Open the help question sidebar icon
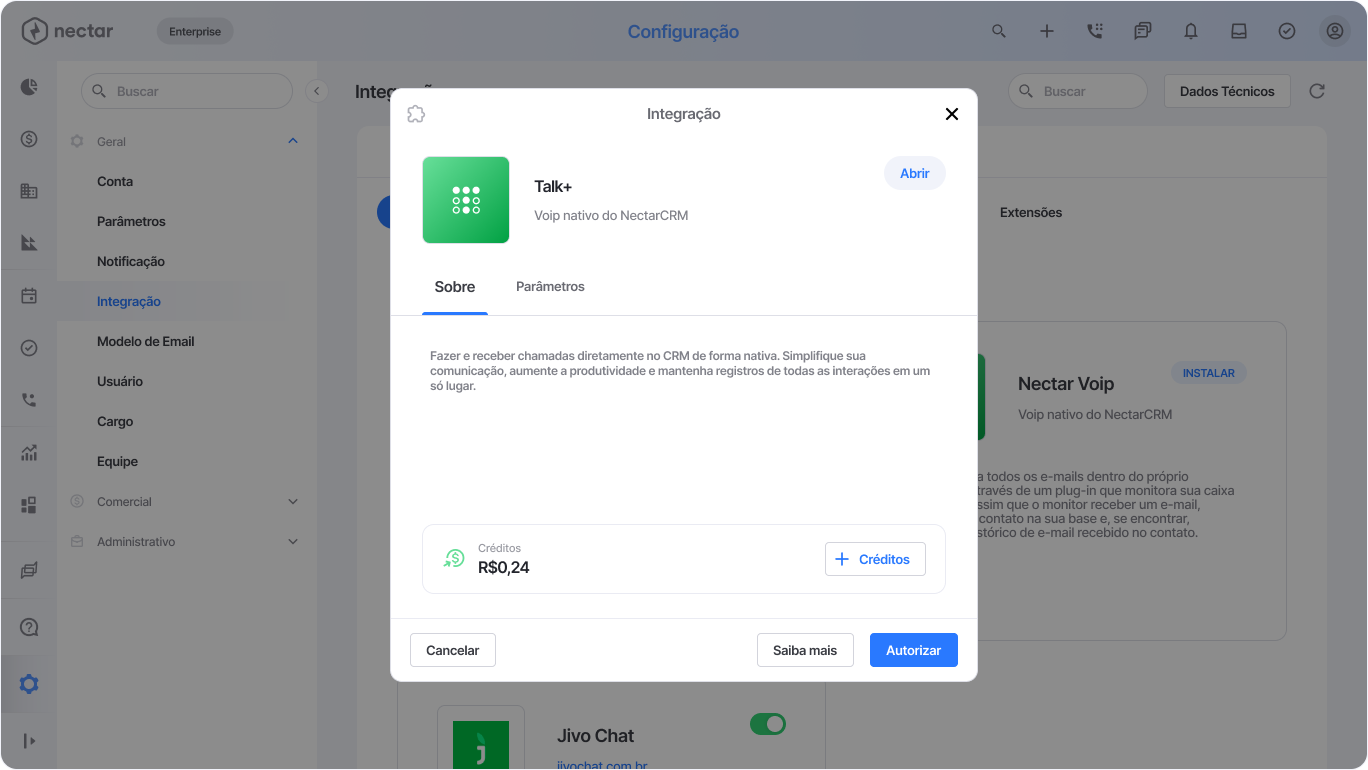This screenshot has width=1368, height=770. [x=29, y=628]
